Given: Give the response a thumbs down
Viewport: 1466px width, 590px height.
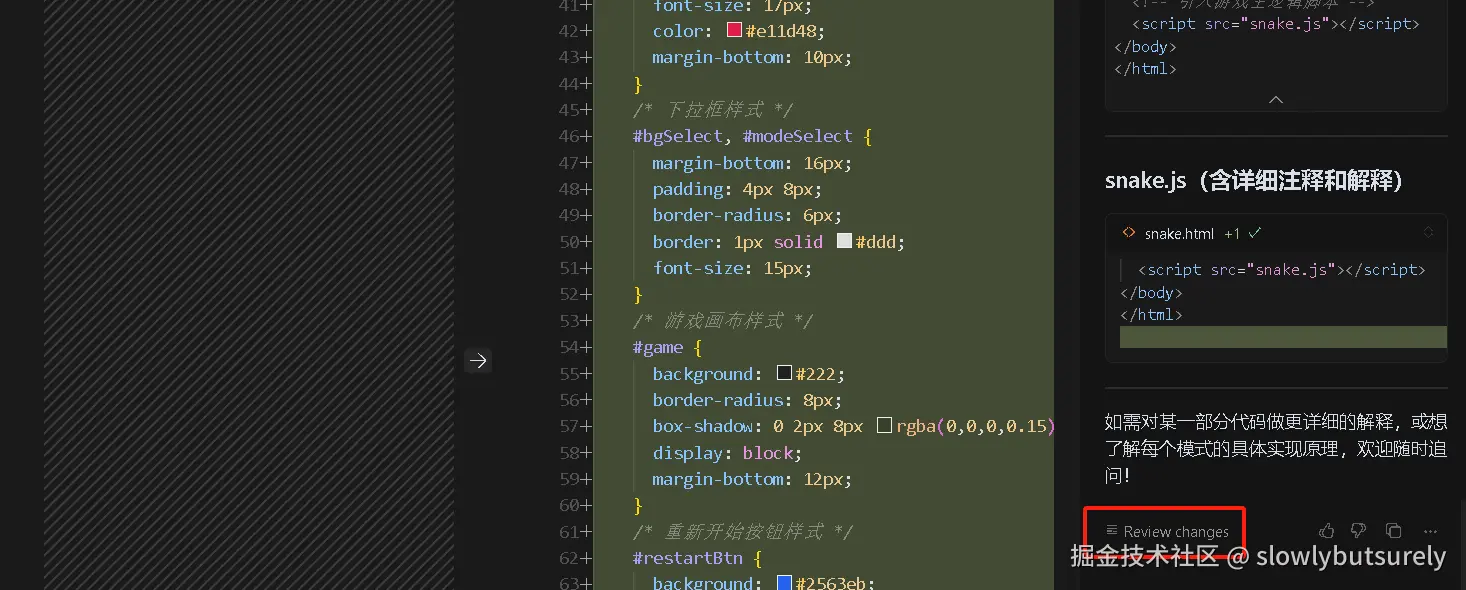Looking at the screenshot, I should point(1358,531).
